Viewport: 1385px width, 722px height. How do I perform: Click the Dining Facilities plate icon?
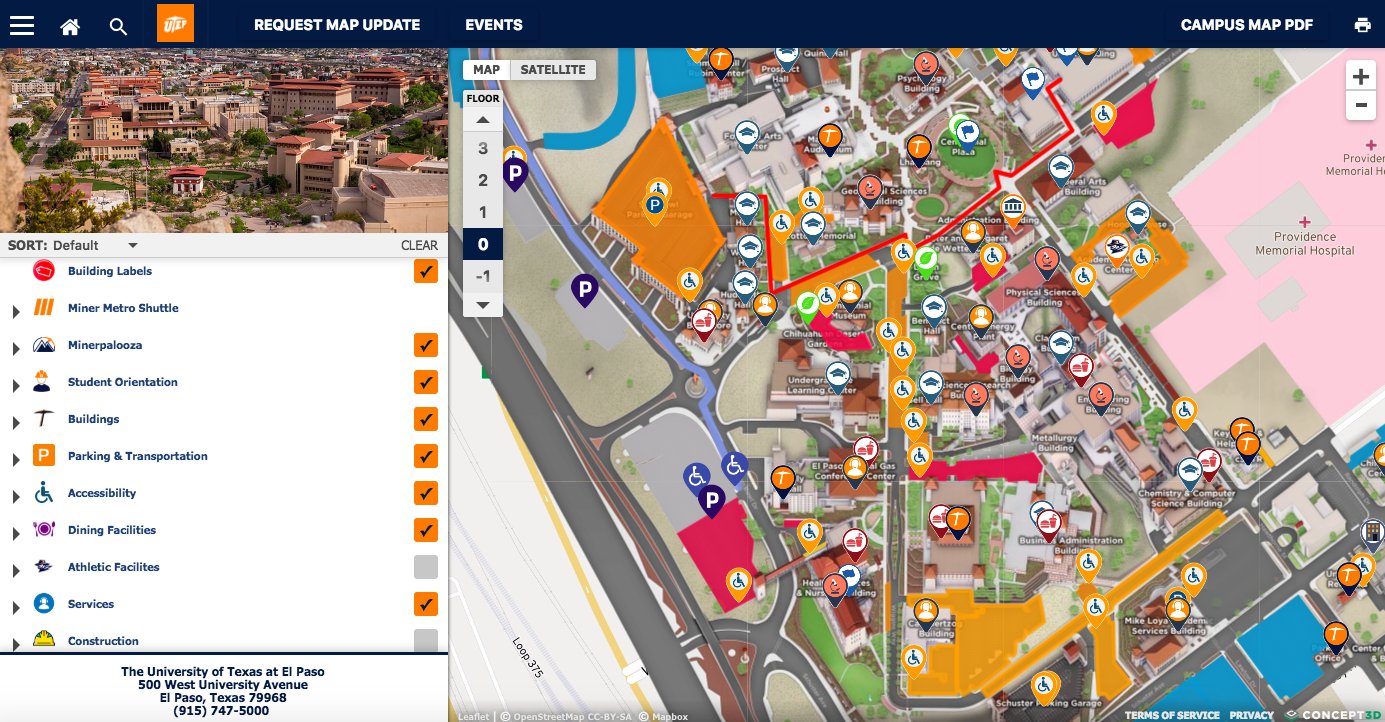tap(43, 530)
